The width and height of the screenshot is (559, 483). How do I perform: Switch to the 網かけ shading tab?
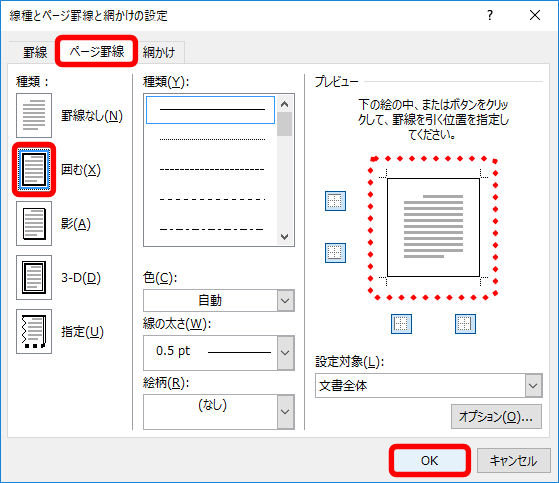coord(159,53)
